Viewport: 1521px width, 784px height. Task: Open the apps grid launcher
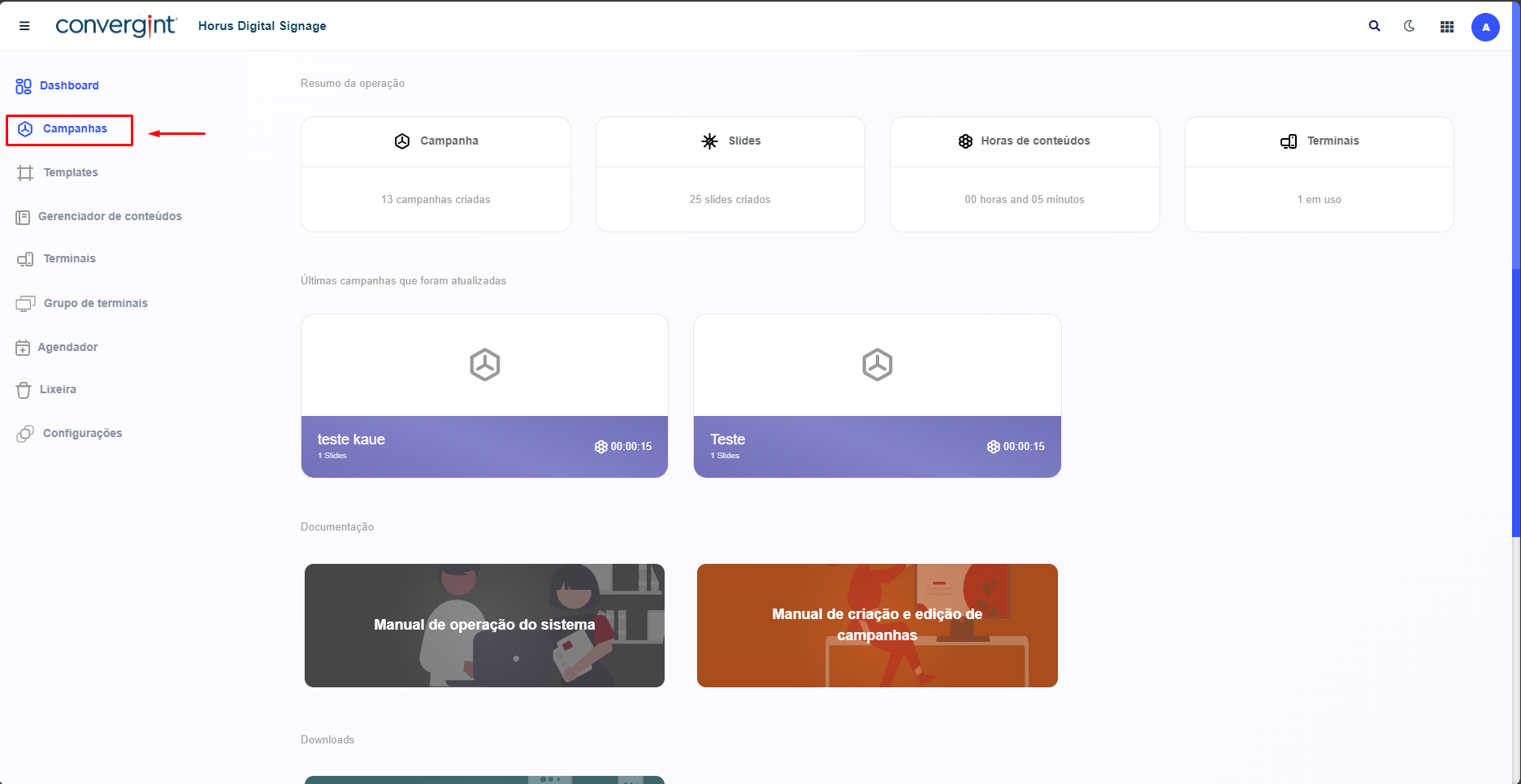tap(1446, 27)
